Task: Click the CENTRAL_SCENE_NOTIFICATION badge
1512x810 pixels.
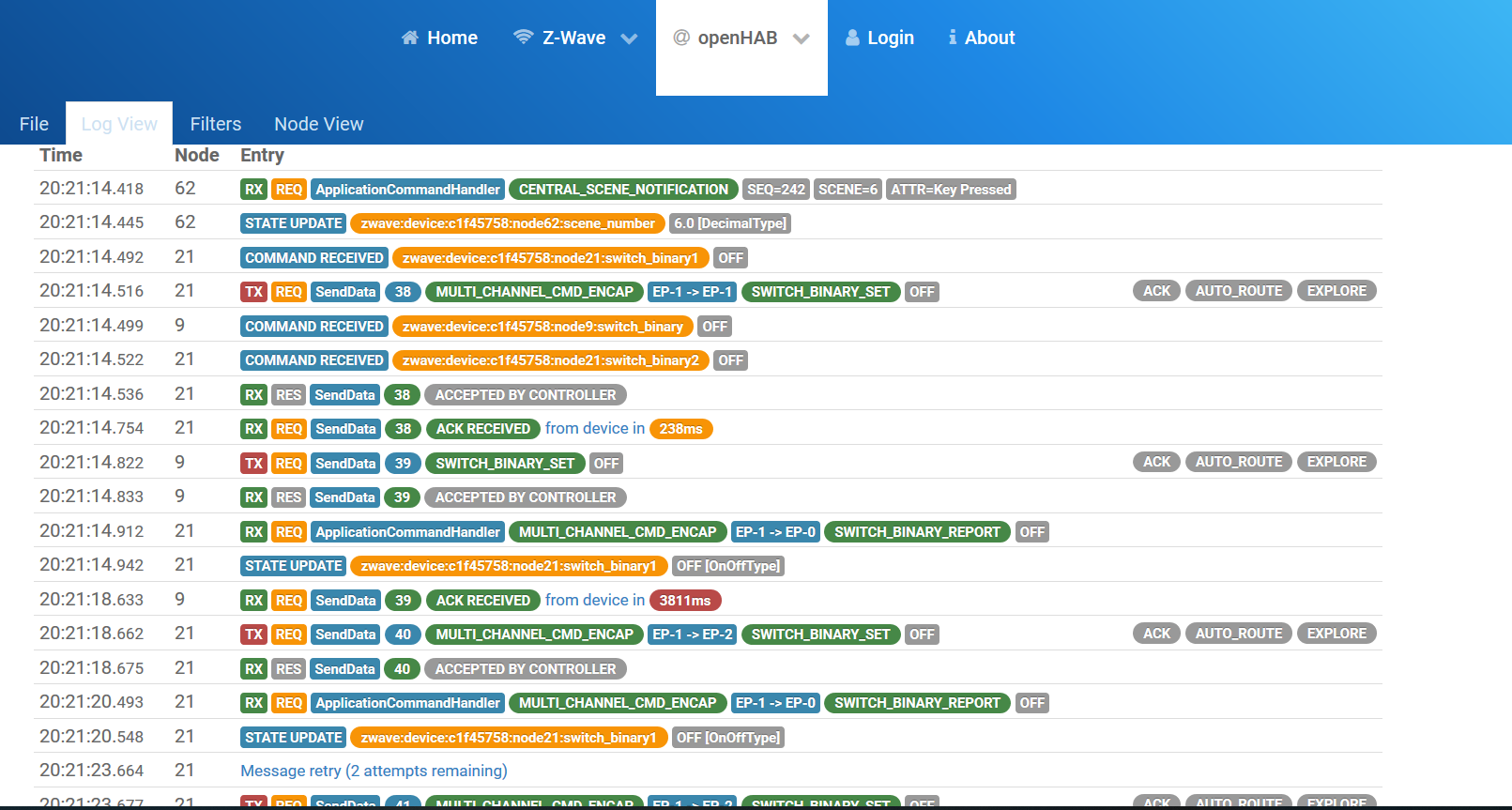Action: pyautogui.click(x=623, y=190)
